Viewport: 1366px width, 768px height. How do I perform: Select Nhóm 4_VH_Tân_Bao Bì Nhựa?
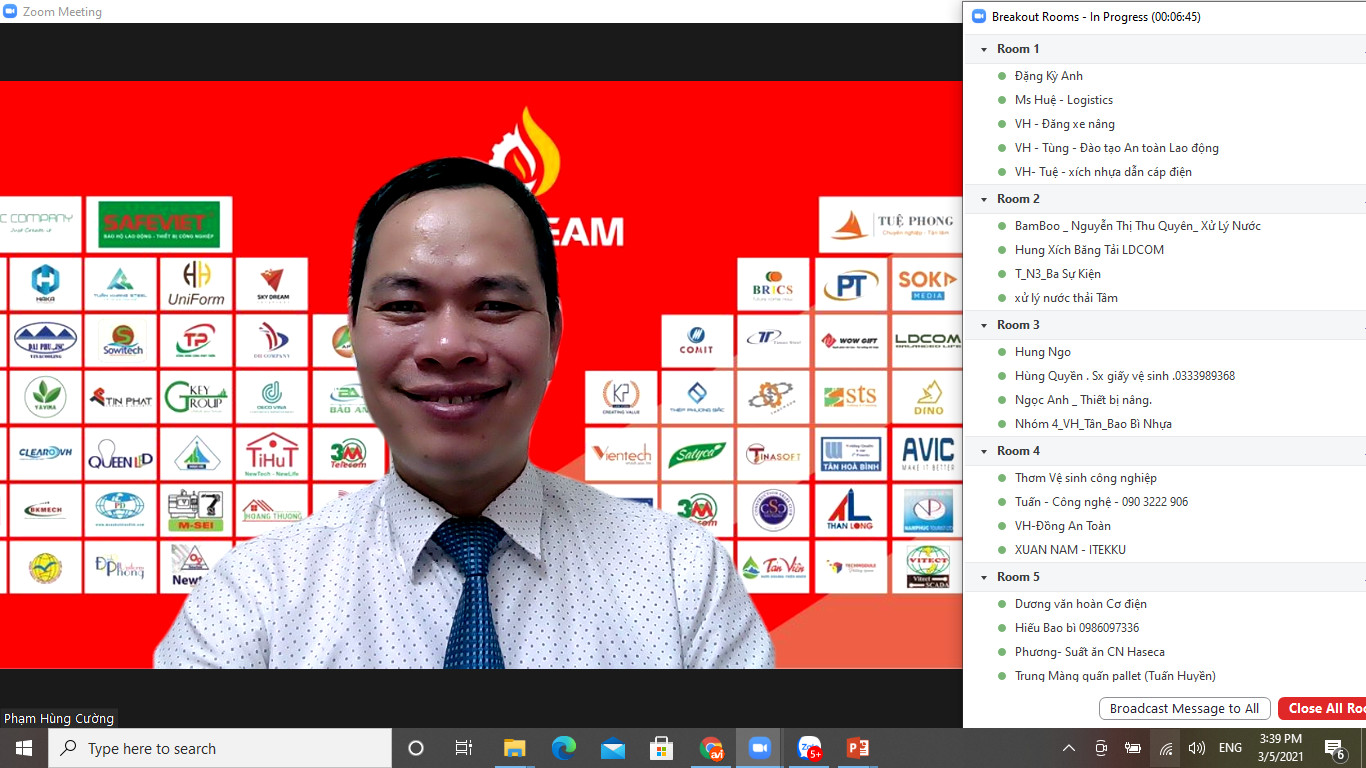click(1093, 424)
